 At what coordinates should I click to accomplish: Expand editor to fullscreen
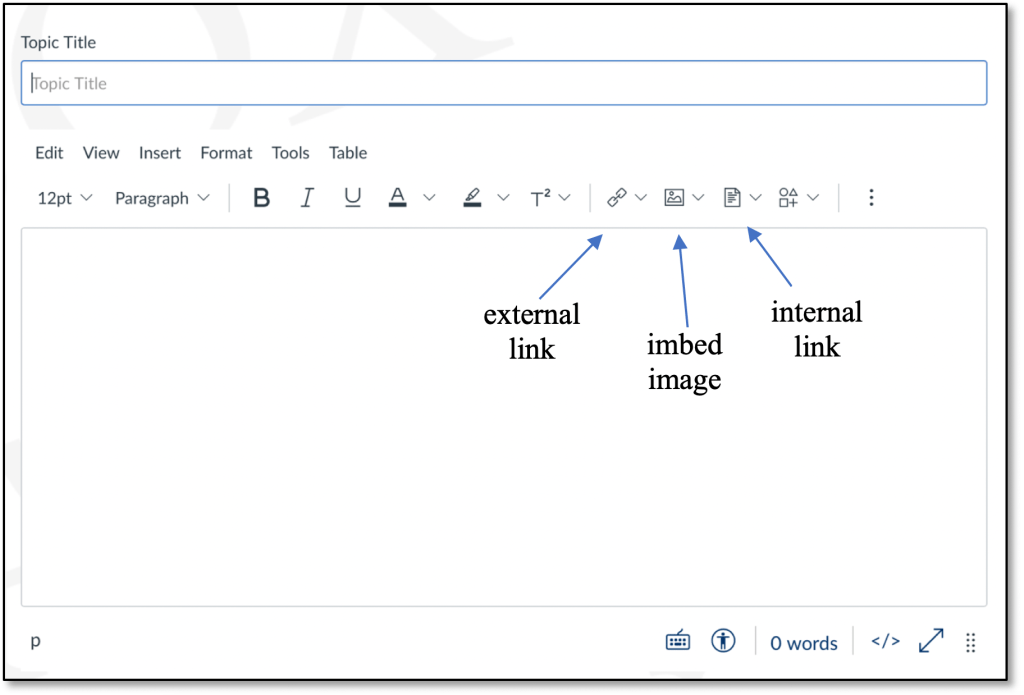930,641
